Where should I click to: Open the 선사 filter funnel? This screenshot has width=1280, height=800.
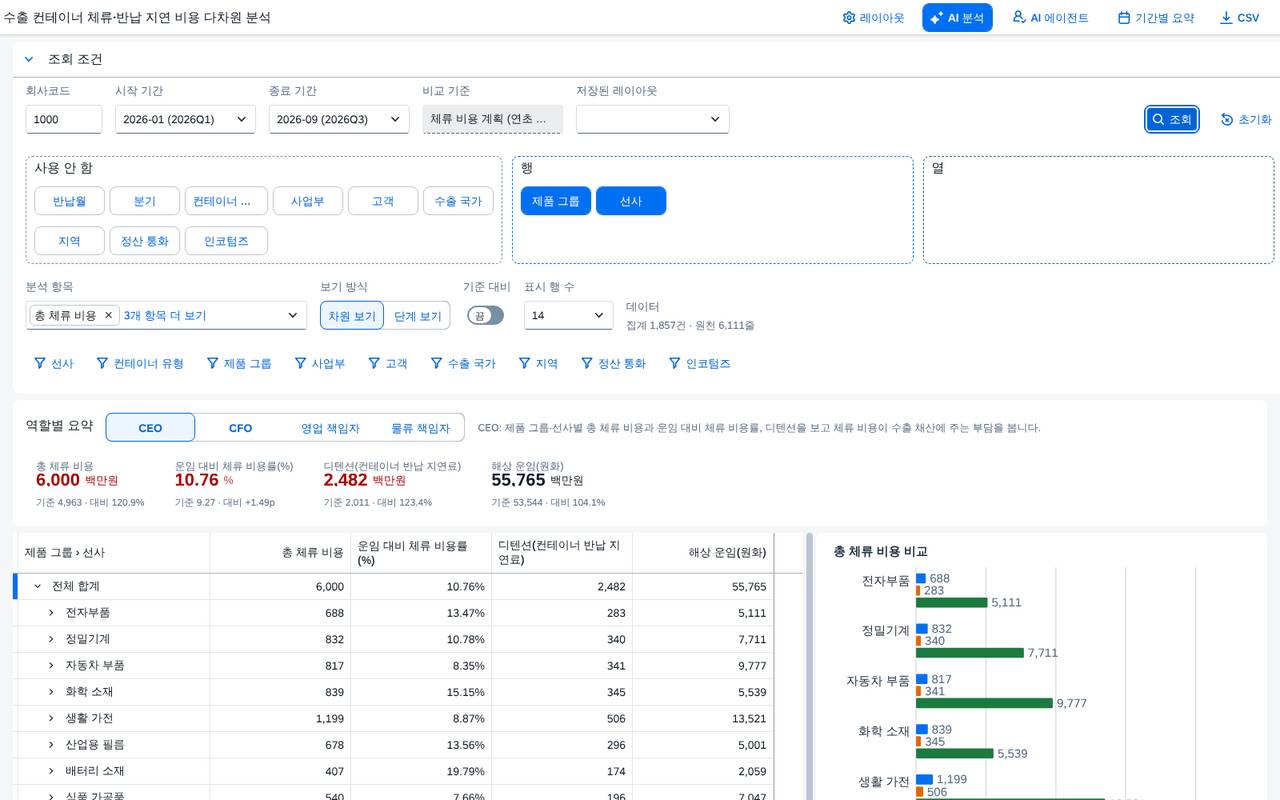point(54,364)
